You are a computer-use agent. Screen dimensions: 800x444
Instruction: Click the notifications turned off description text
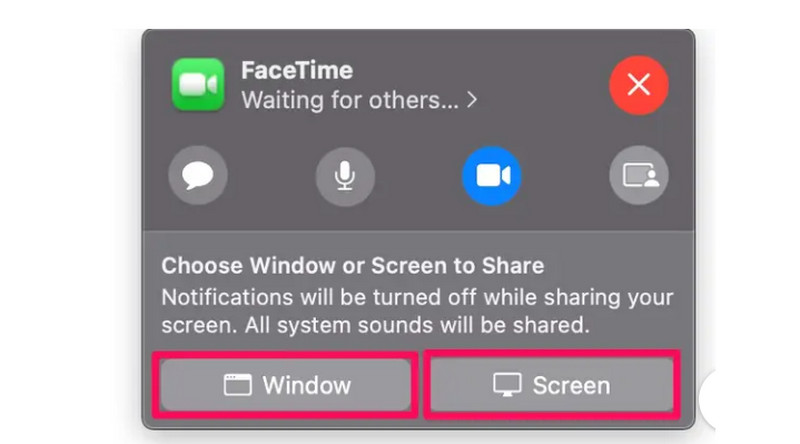417,311
